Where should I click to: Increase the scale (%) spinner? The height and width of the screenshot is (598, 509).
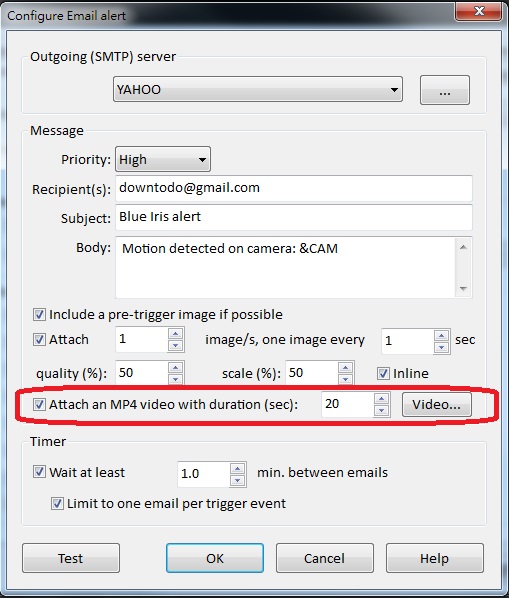point(345,368)
